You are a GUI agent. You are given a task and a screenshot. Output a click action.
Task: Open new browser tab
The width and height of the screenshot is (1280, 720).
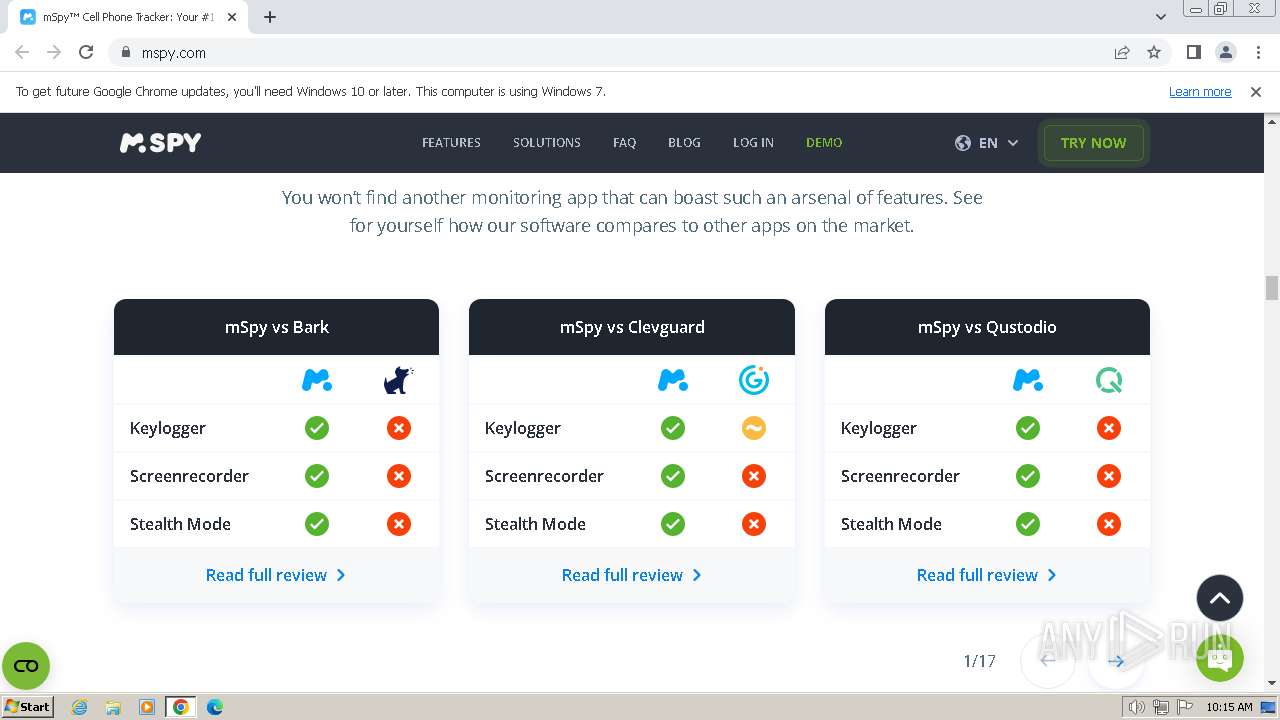pos(270,17)
